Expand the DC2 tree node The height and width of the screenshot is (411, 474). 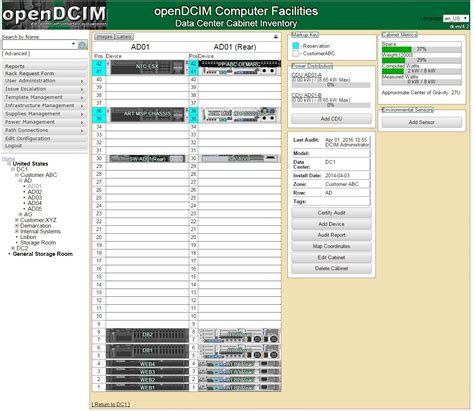coord(13,248)
